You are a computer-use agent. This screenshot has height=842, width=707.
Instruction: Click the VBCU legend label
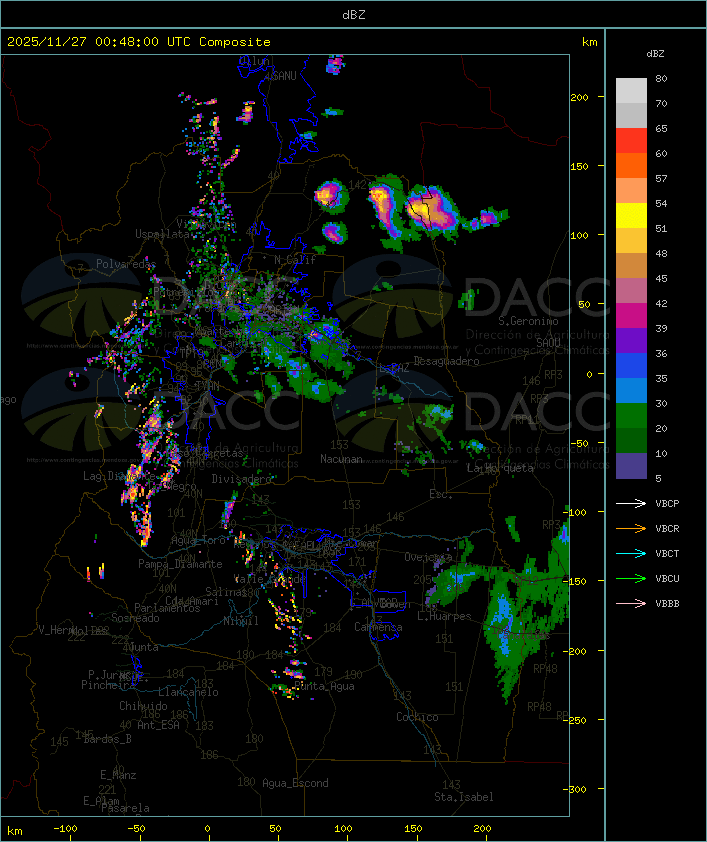pos(667,578)
